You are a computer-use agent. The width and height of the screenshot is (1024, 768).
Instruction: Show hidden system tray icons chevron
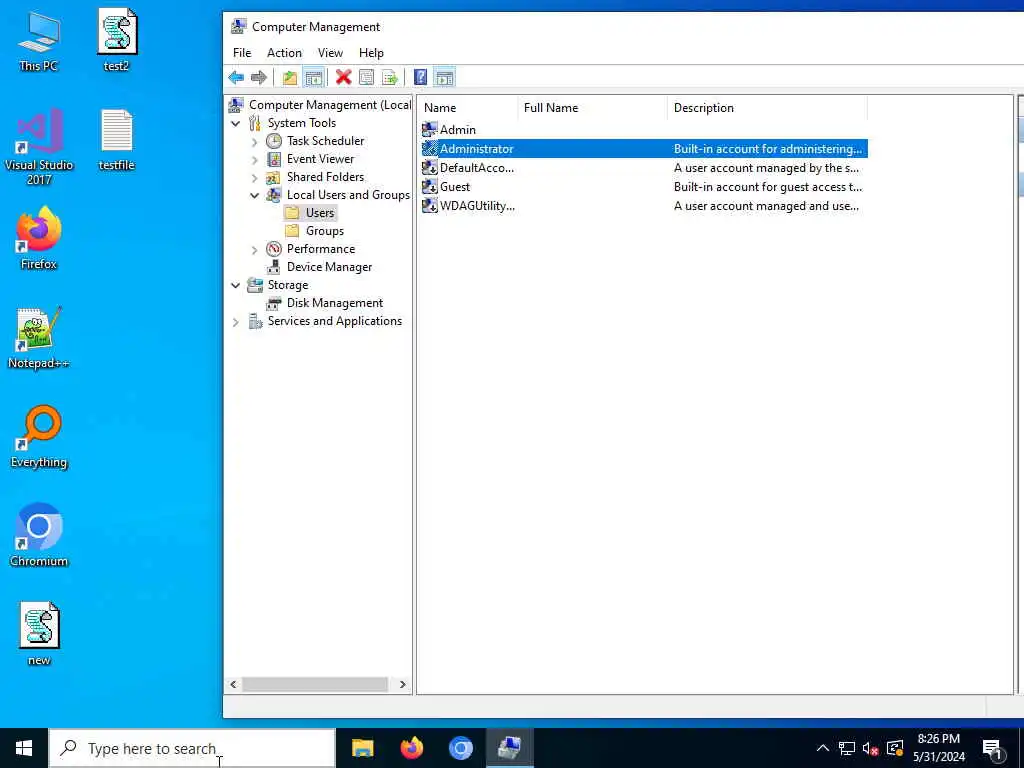coord(823,748)
